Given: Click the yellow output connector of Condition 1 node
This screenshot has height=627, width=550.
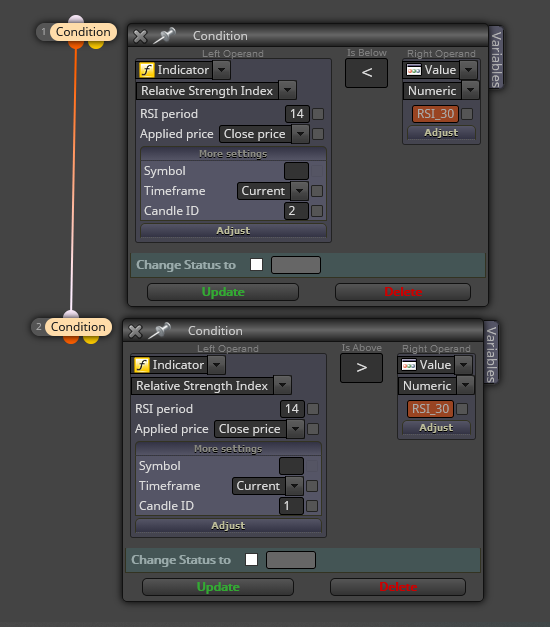Looking at the screenshot, I should [x=96, y=45].
